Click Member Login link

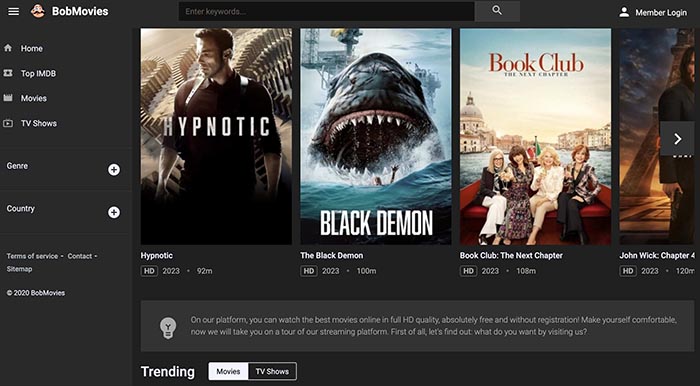coord(661,12)
